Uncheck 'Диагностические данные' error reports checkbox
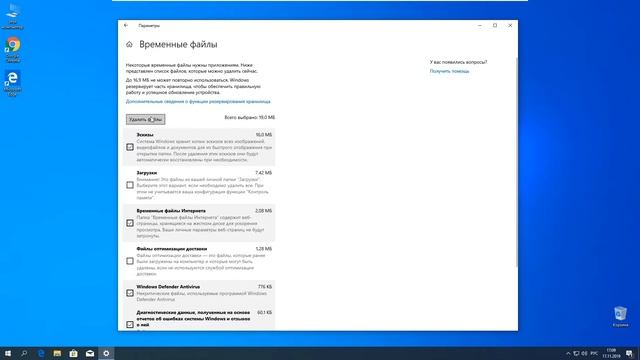This screenshot has width=640, height=360. [130, 324]
